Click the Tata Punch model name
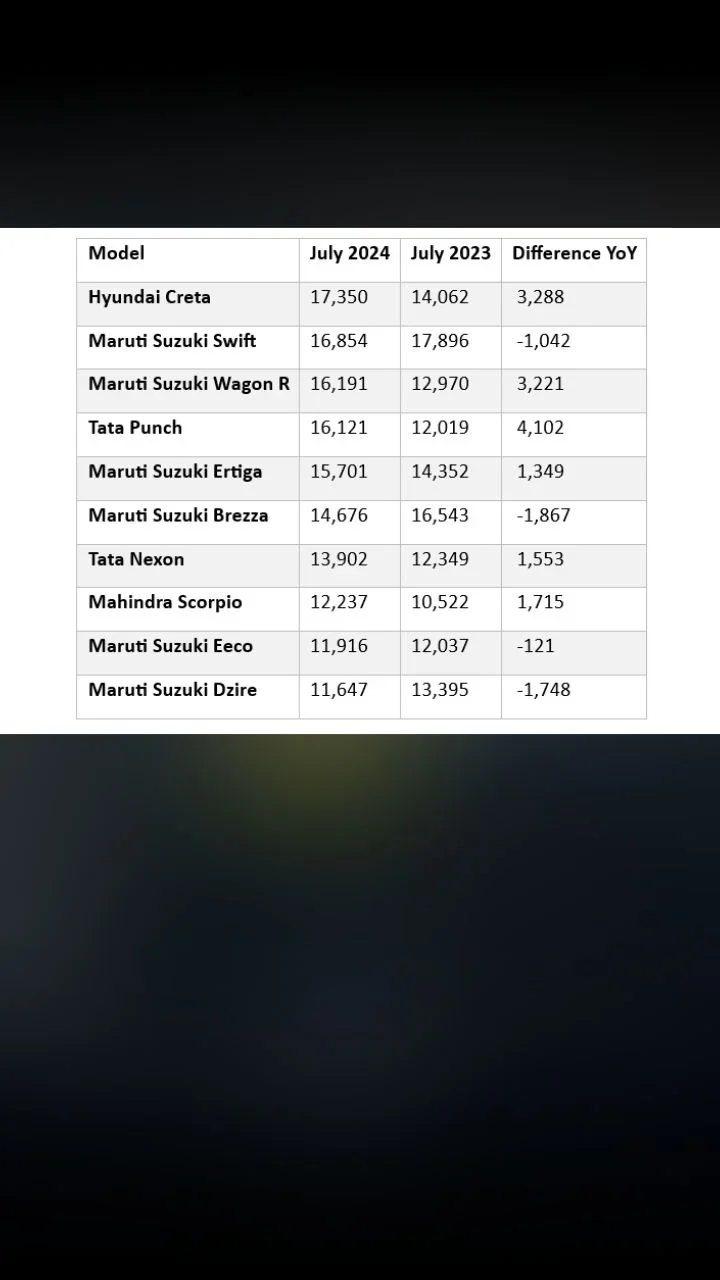Image resolution: width=720 pixels, height=1280 pixels. (135, 428)
